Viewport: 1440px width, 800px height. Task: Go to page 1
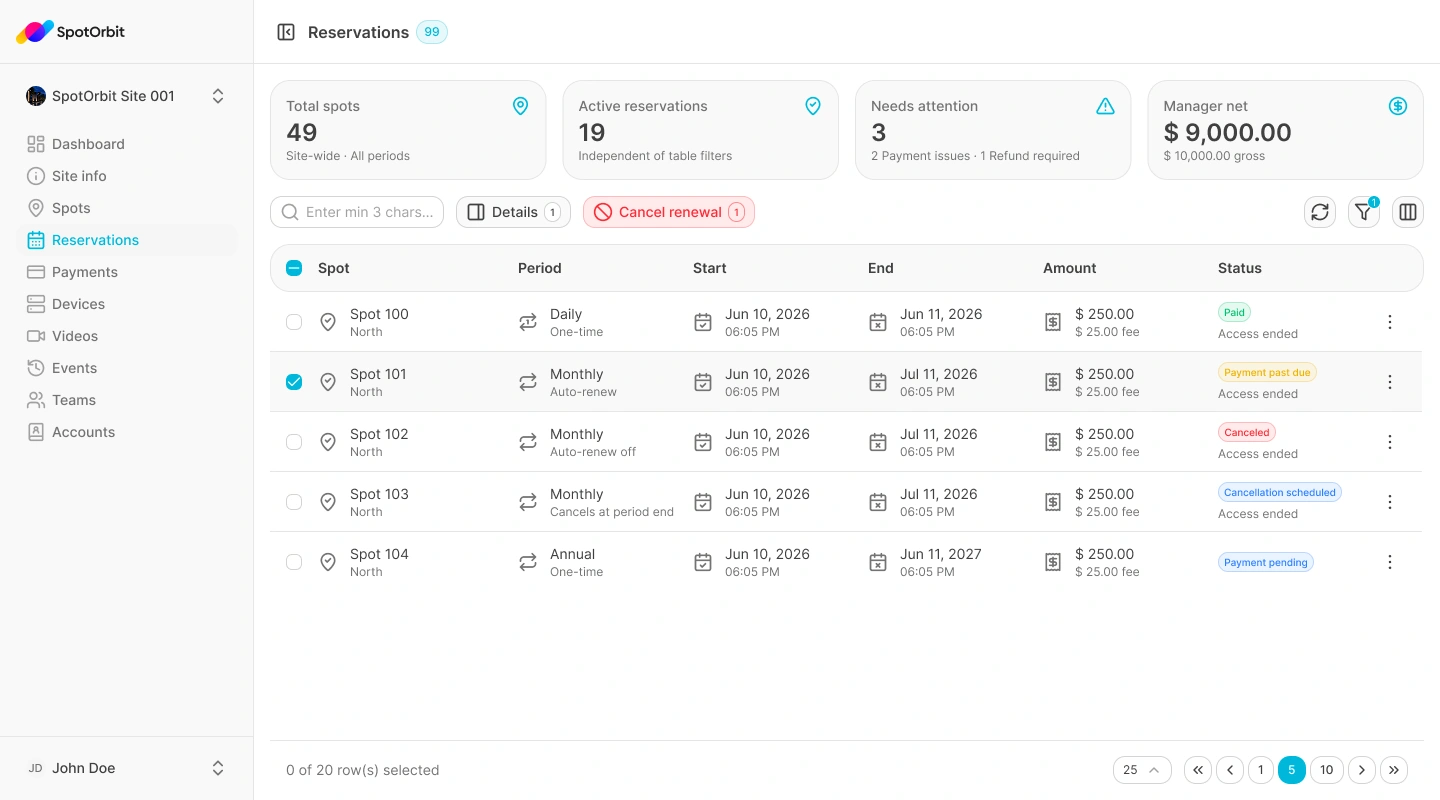point(1261,770)
